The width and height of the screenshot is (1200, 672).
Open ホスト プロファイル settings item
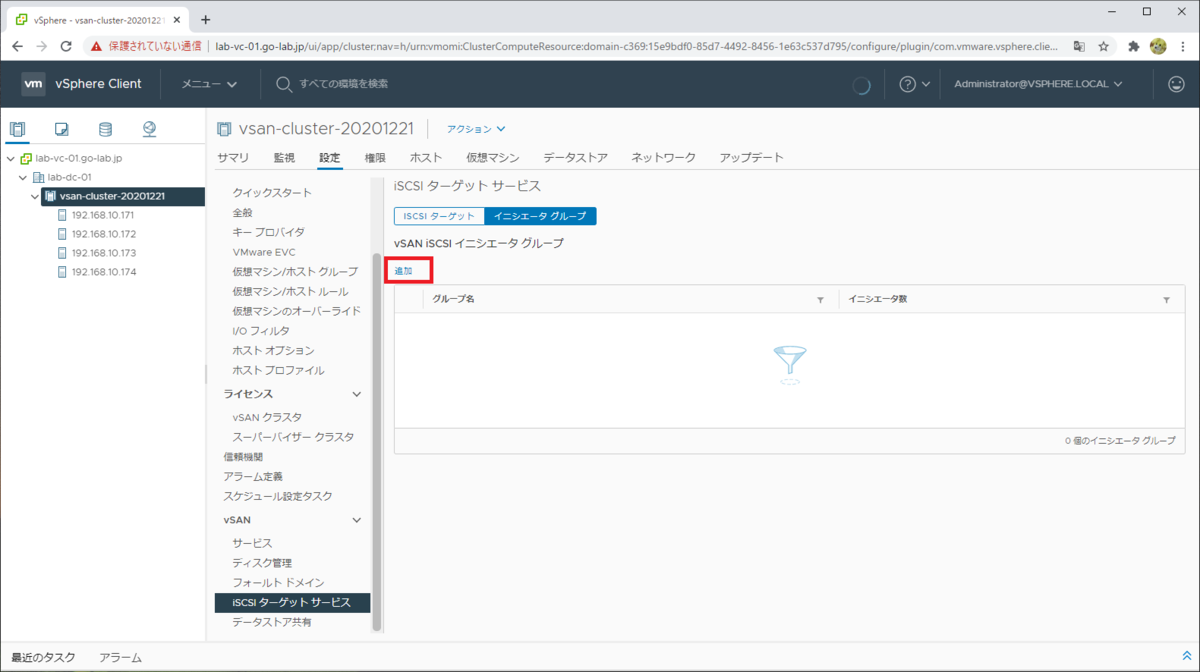tap(278, 370)
